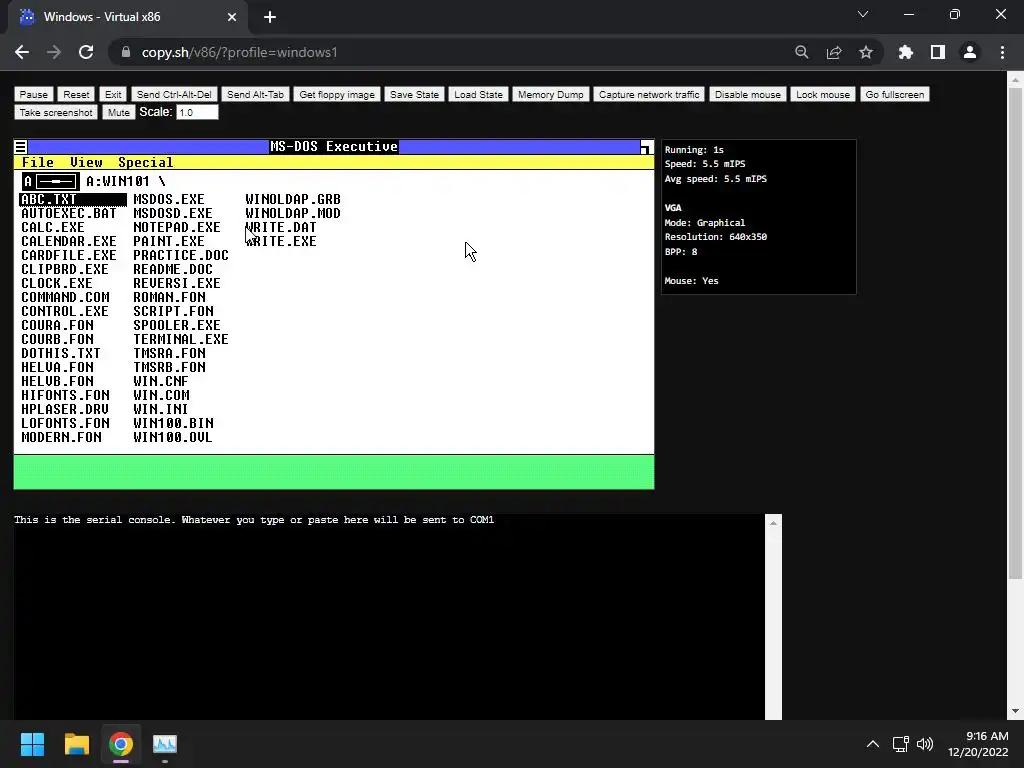Image resolution: width=1024 pixels, height=768 pixels.
Task: Click Send Alt-Tab
Action: point(255,95)
